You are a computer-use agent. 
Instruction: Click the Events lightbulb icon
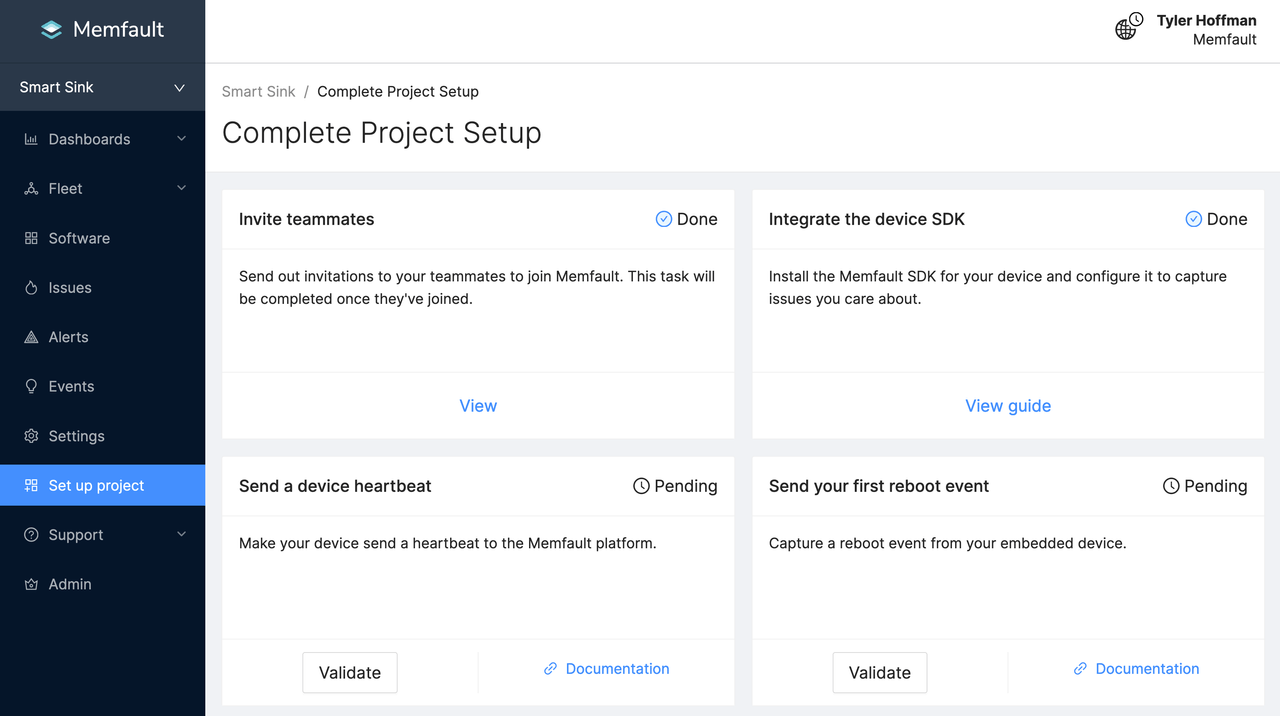tap(31, 387)
